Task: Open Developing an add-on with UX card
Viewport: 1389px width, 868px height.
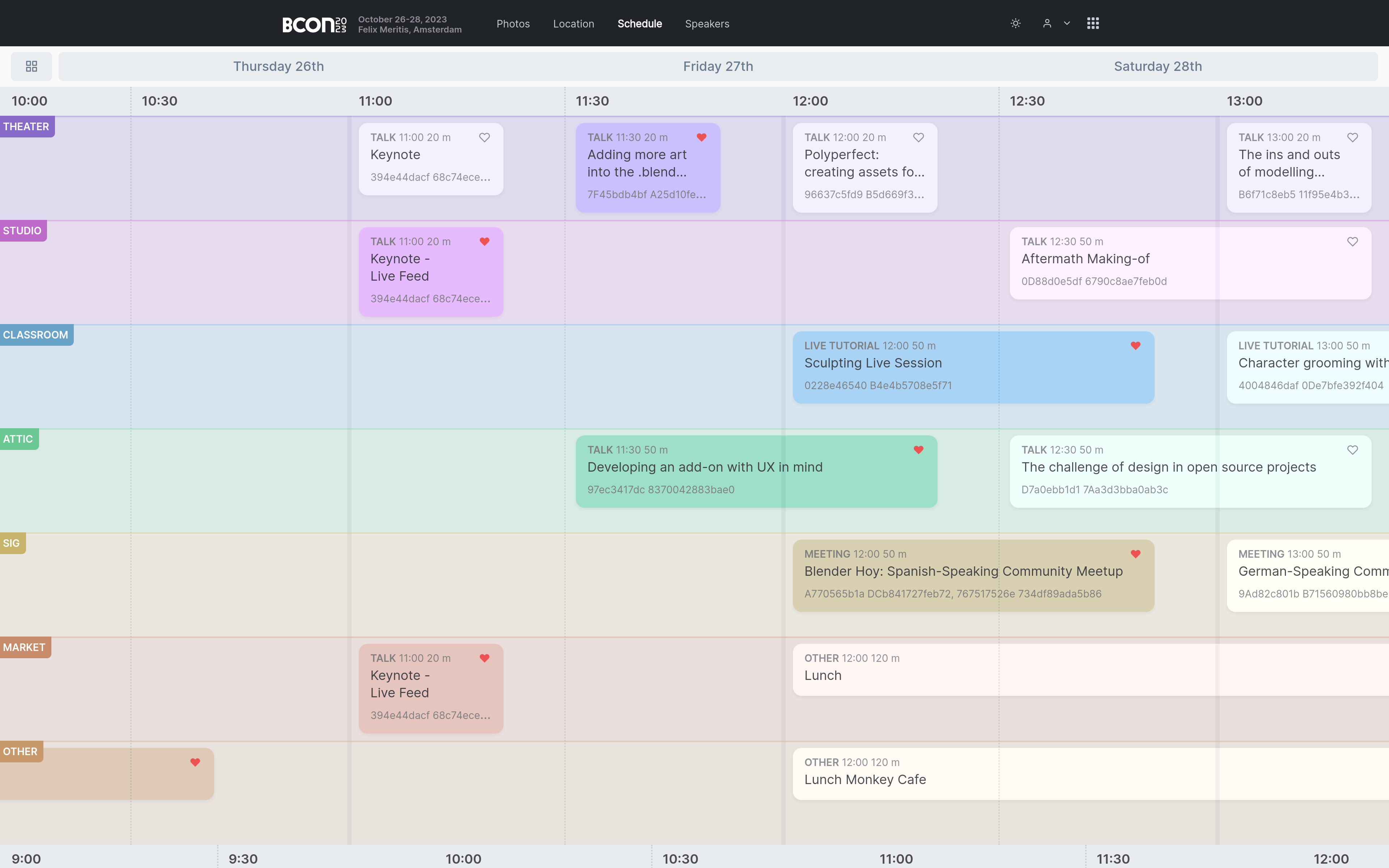Action: [x=756, y=472]
